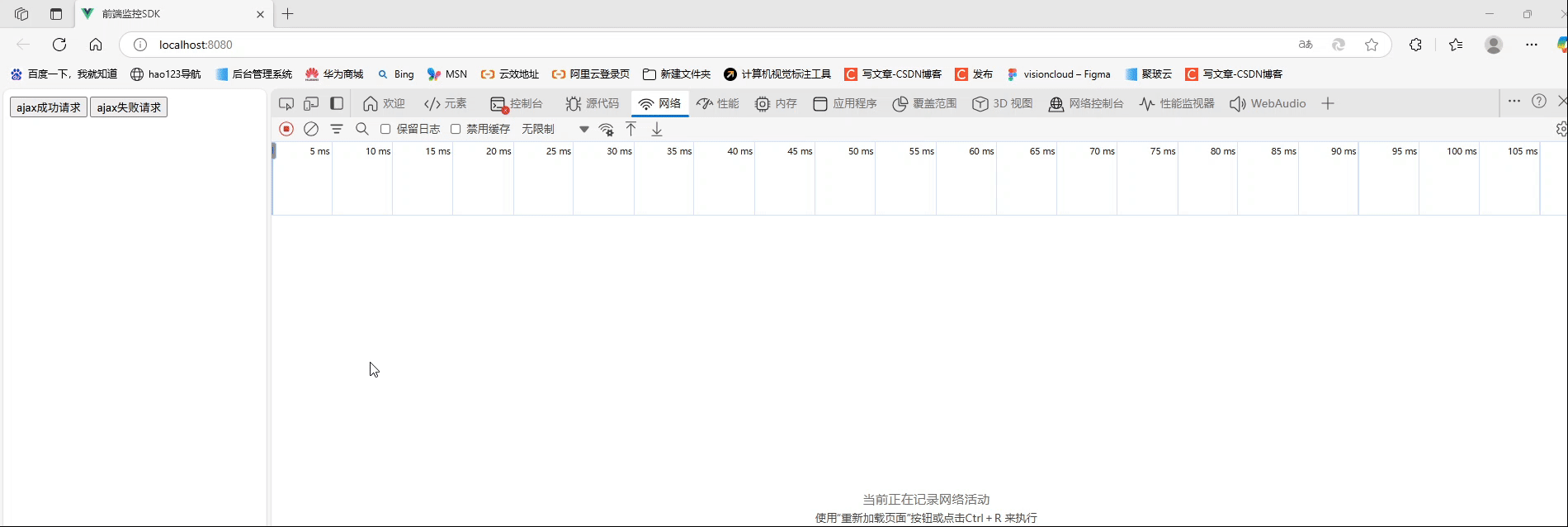Toggle device emulation icon
Screen dimensions: 1568x527
311,103
